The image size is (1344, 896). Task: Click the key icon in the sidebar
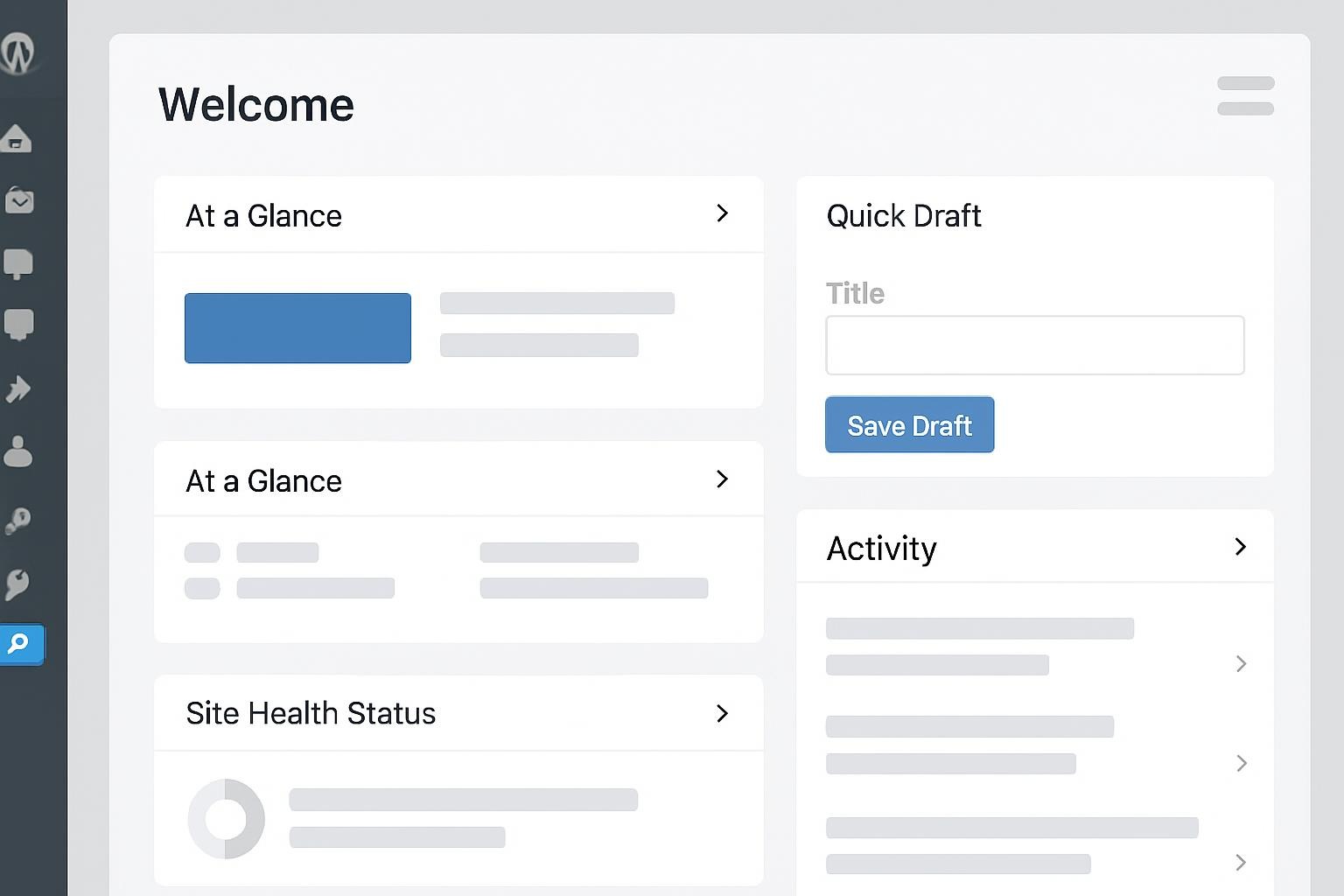(x=17, y=521)
